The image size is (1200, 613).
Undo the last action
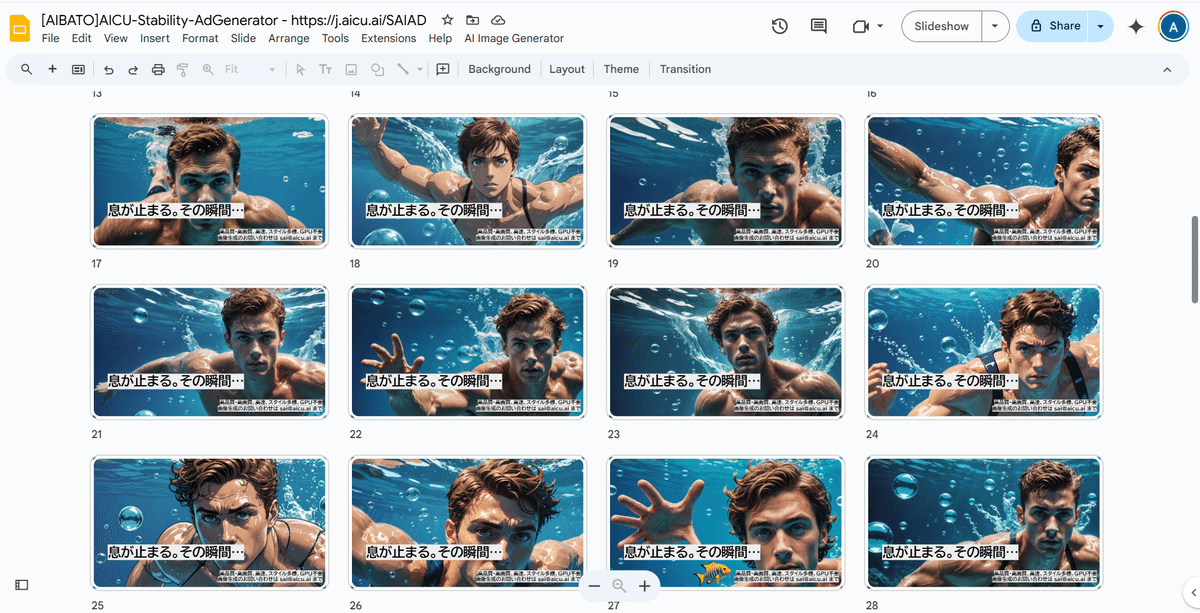coord(108,69)
